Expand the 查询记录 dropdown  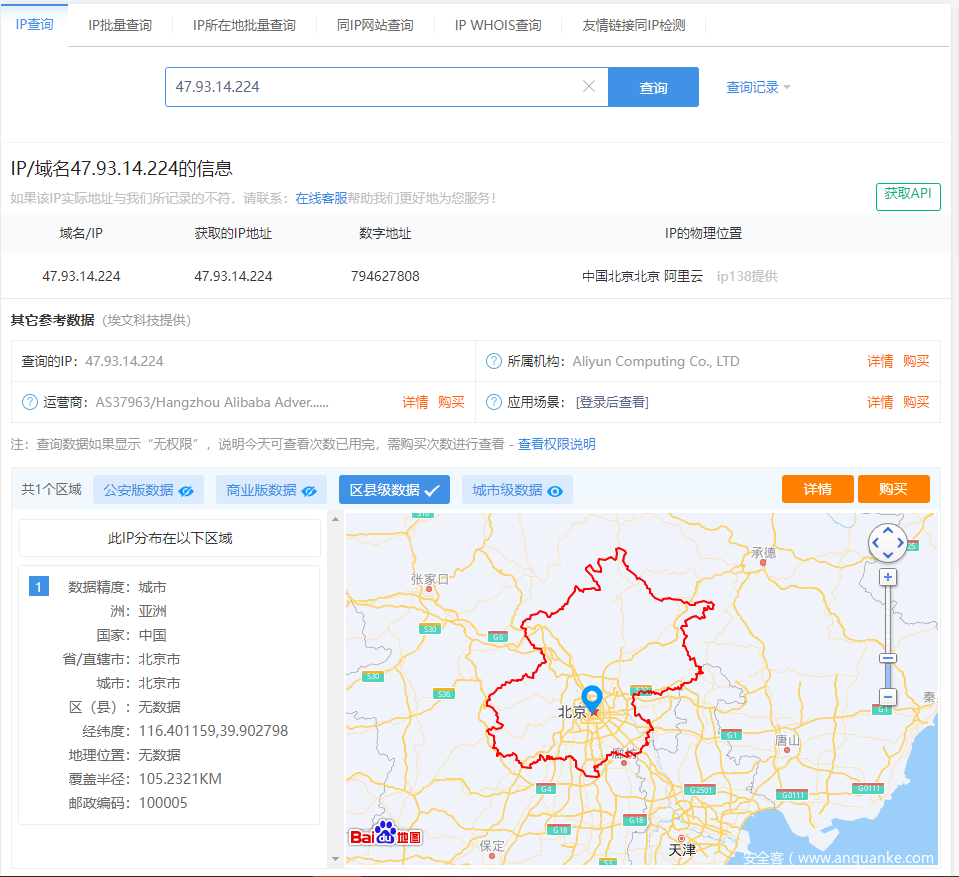click(x=758, y=88)
